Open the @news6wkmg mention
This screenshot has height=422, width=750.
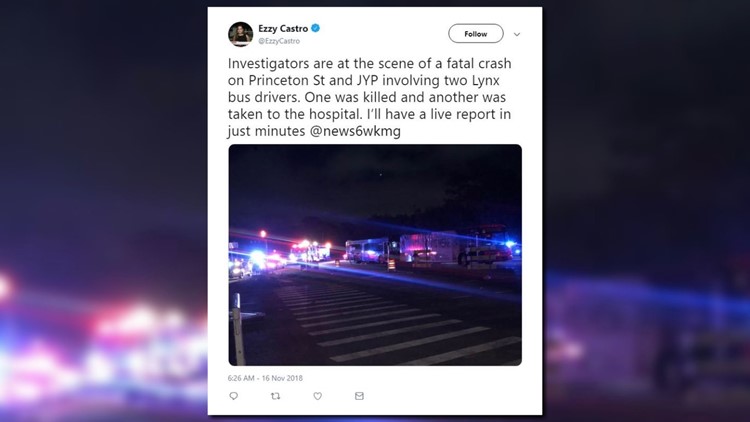pyautogui.click(x=355, y=131)
